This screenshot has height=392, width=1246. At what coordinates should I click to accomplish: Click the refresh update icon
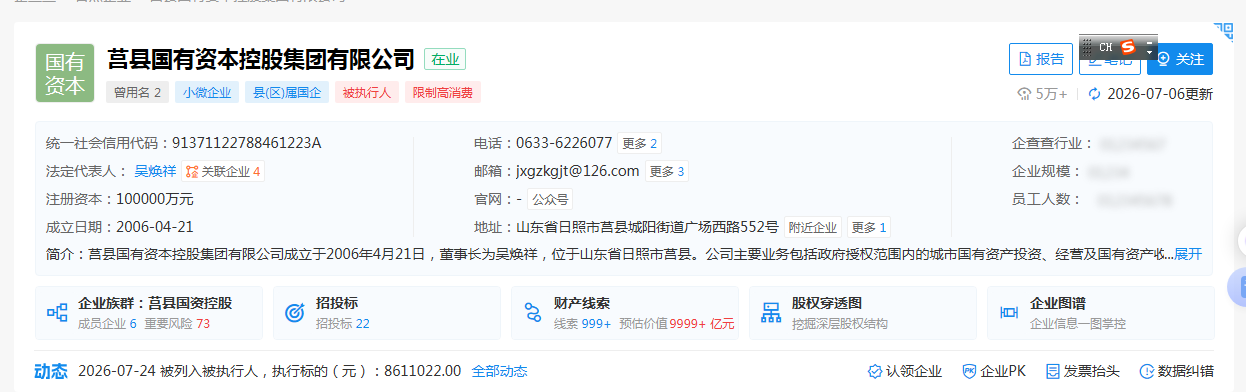1094,94
